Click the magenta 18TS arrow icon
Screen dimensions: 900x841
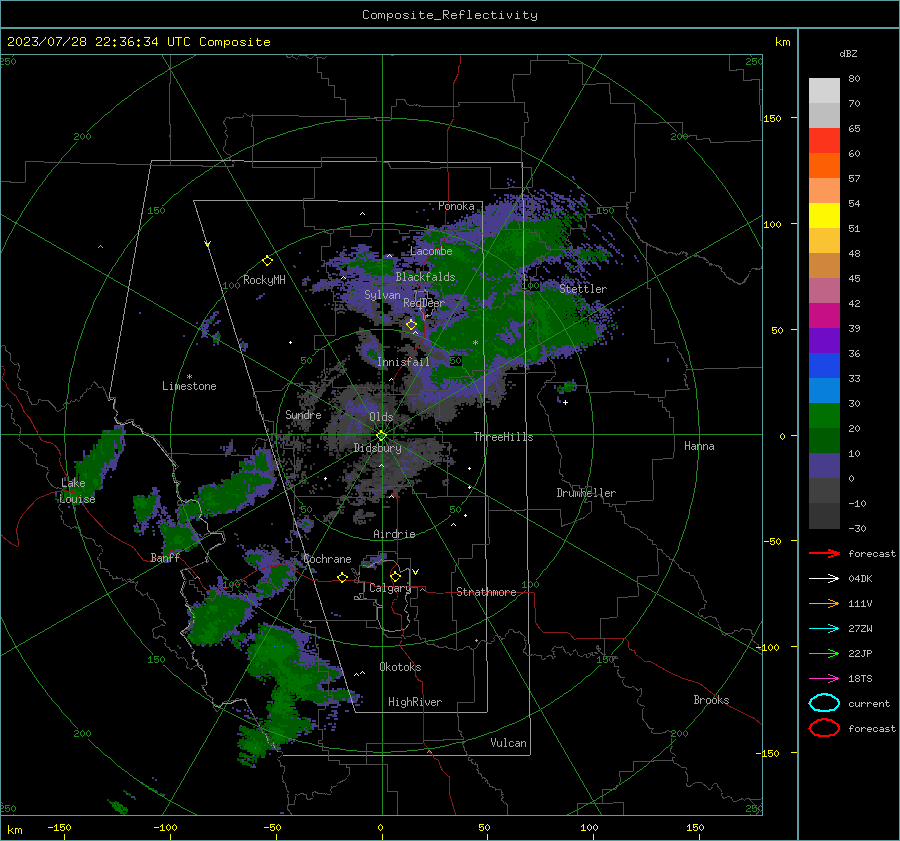click(x=824, y=678)
